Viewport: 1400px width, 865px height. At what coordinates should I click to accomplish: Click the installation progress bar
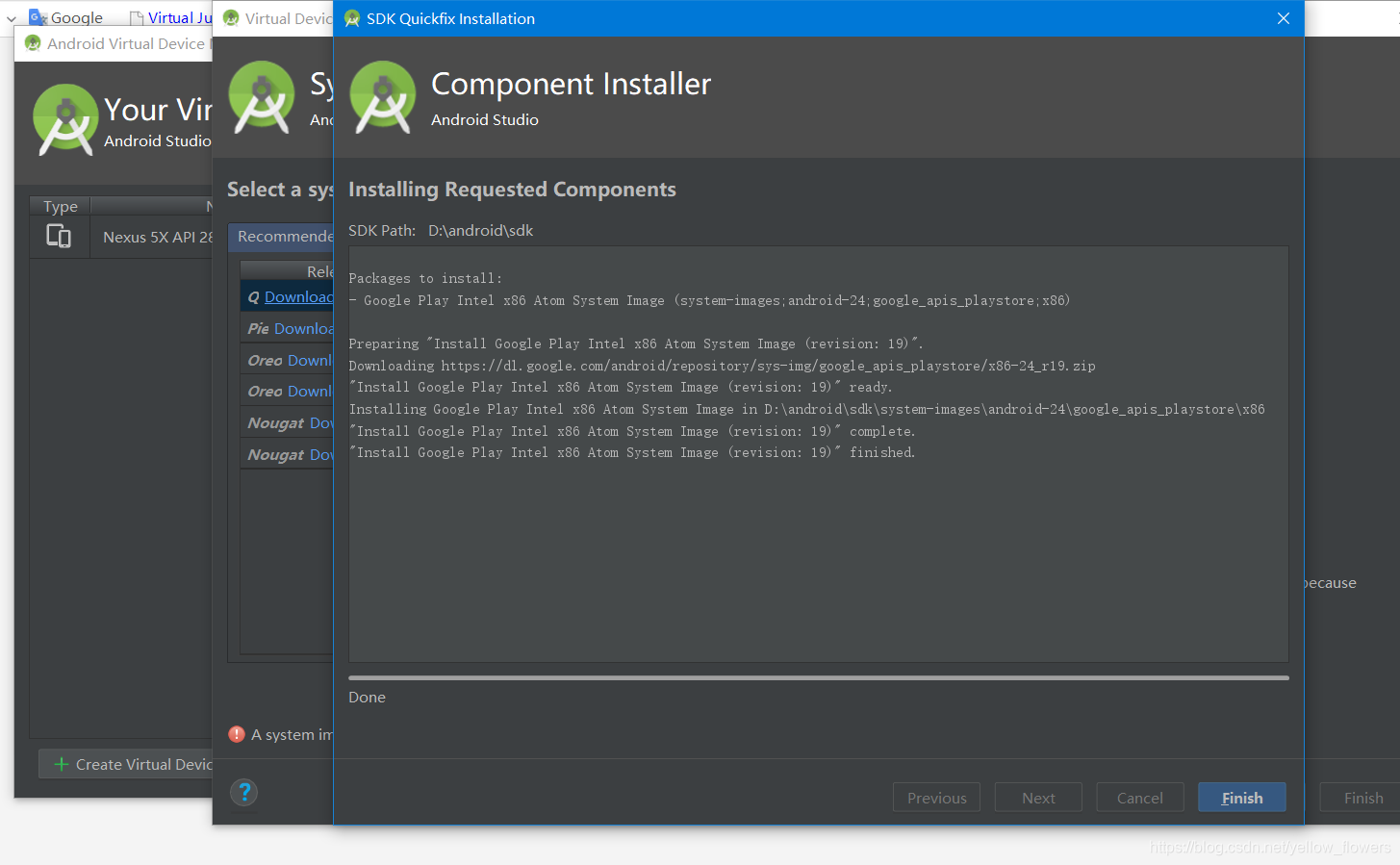(x=818, y=677)
